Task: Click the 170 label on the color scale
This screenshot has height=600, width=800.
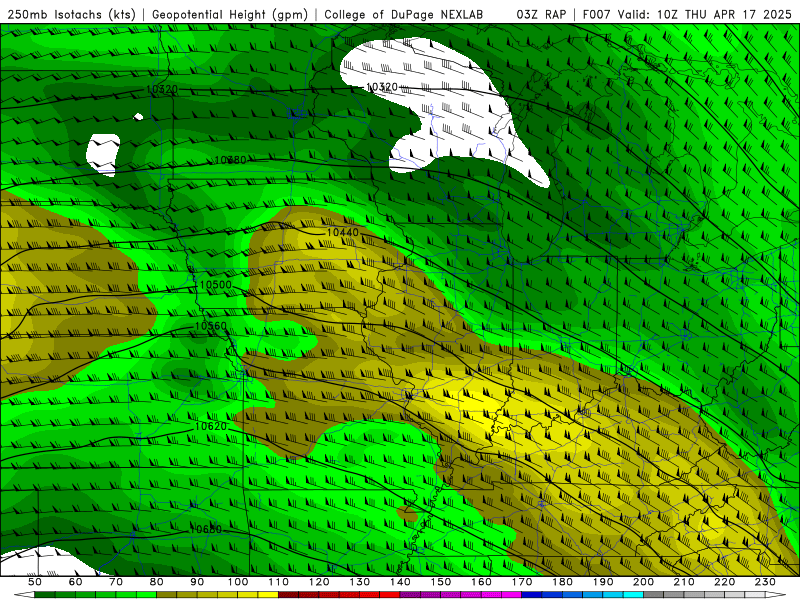Action: [x=522, y=582]
